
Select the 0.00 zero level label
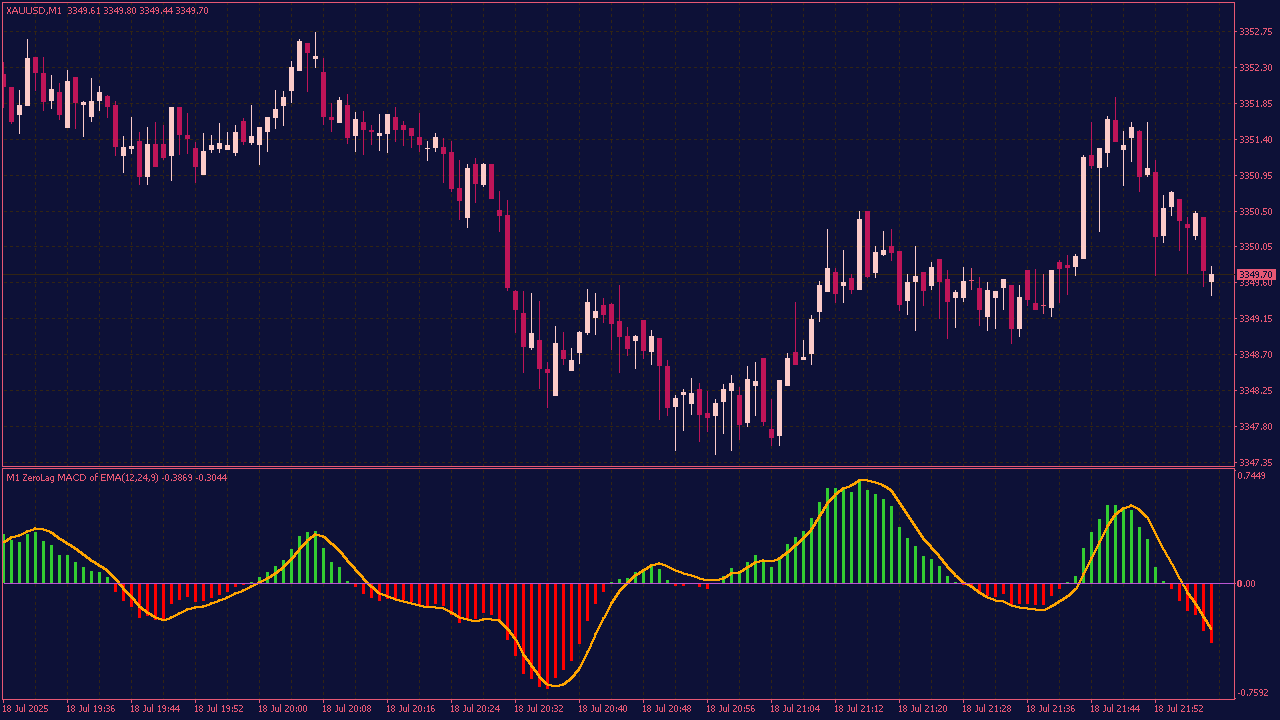[1247, 584]
